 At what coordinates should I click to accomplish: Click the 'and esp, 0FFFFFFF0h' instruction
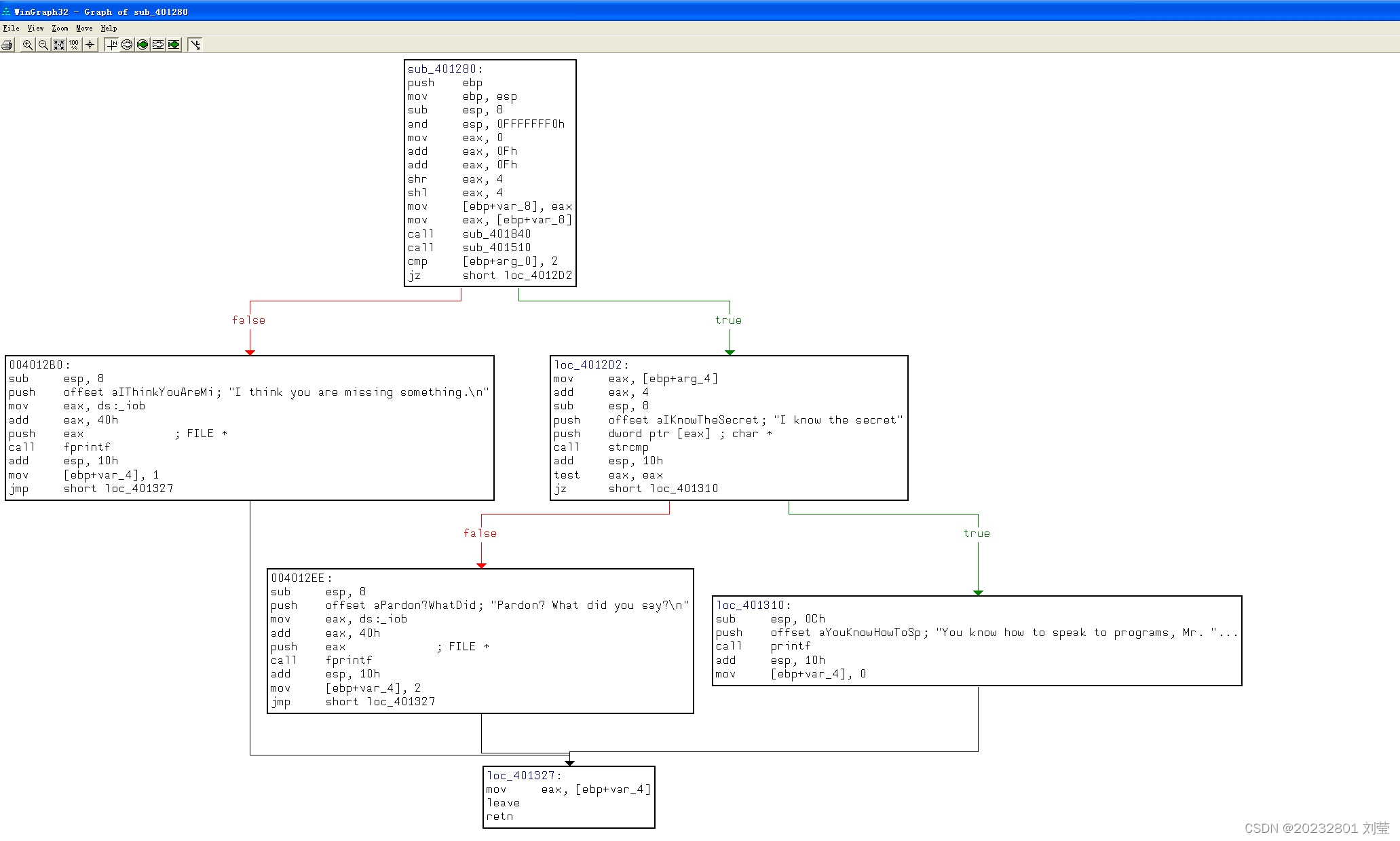coord(486,124)
